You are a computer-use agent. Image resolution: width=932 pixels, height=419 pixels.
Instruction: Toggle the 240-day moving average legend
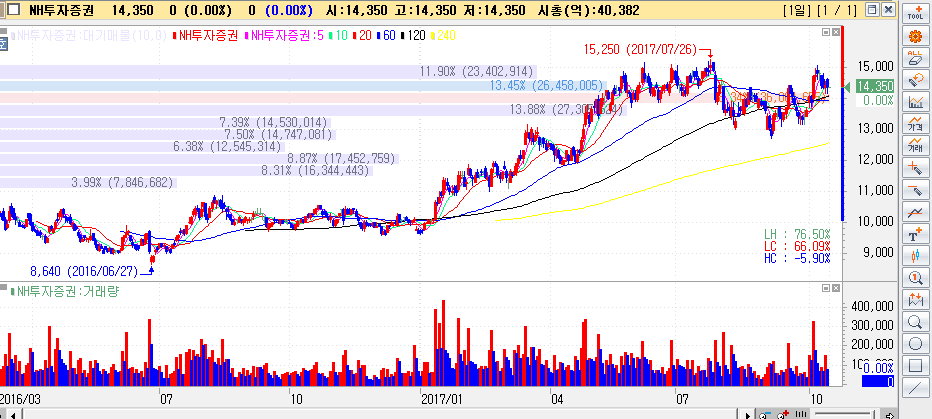(x=442, y=35)
